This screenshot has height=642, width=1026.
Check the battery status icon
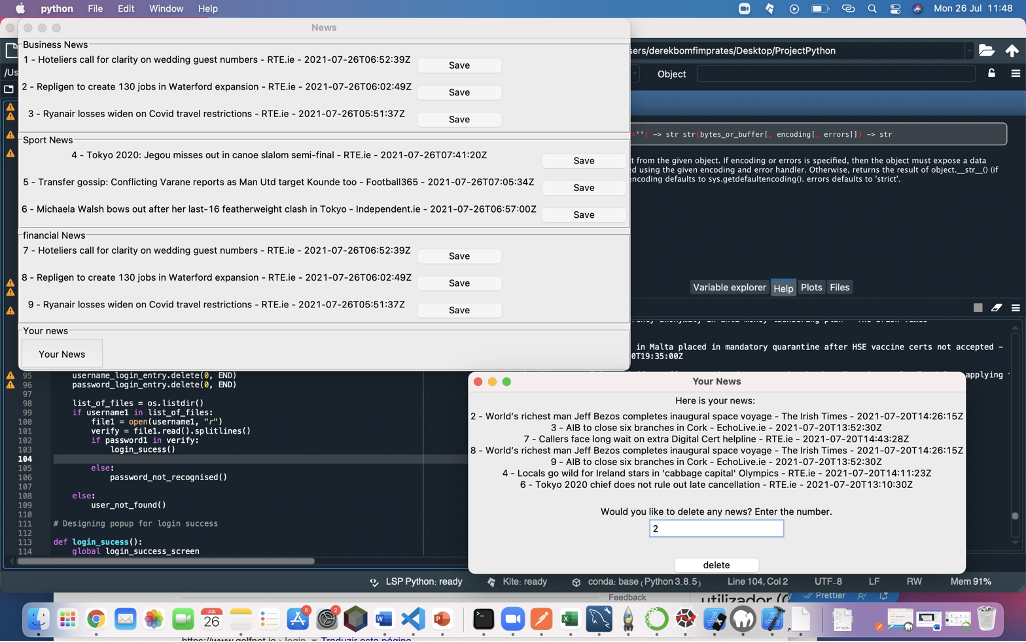pyautogui.click(x=819, y=9)
